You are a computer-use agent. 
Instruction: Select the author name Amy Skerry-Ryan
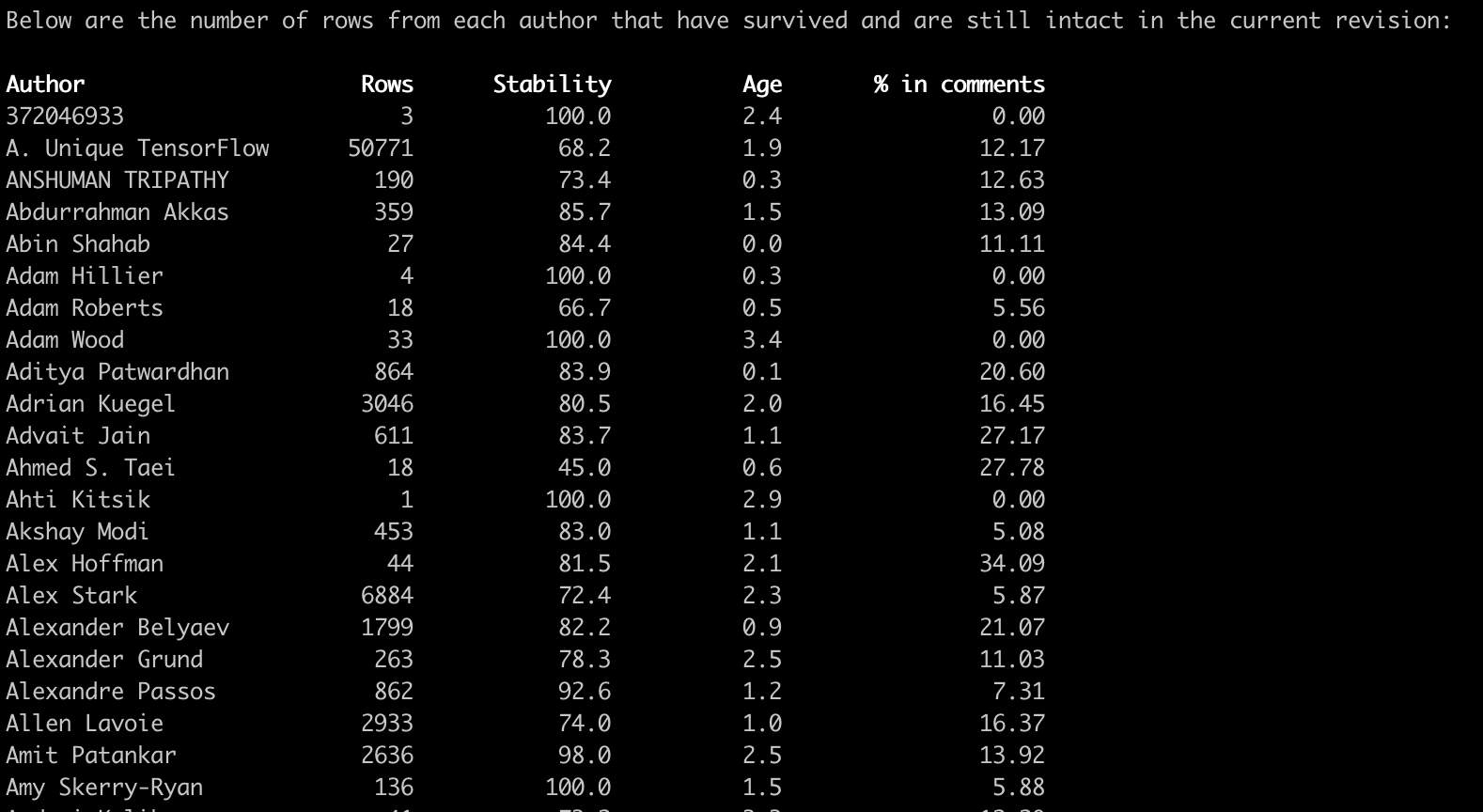tap(104, 788)
